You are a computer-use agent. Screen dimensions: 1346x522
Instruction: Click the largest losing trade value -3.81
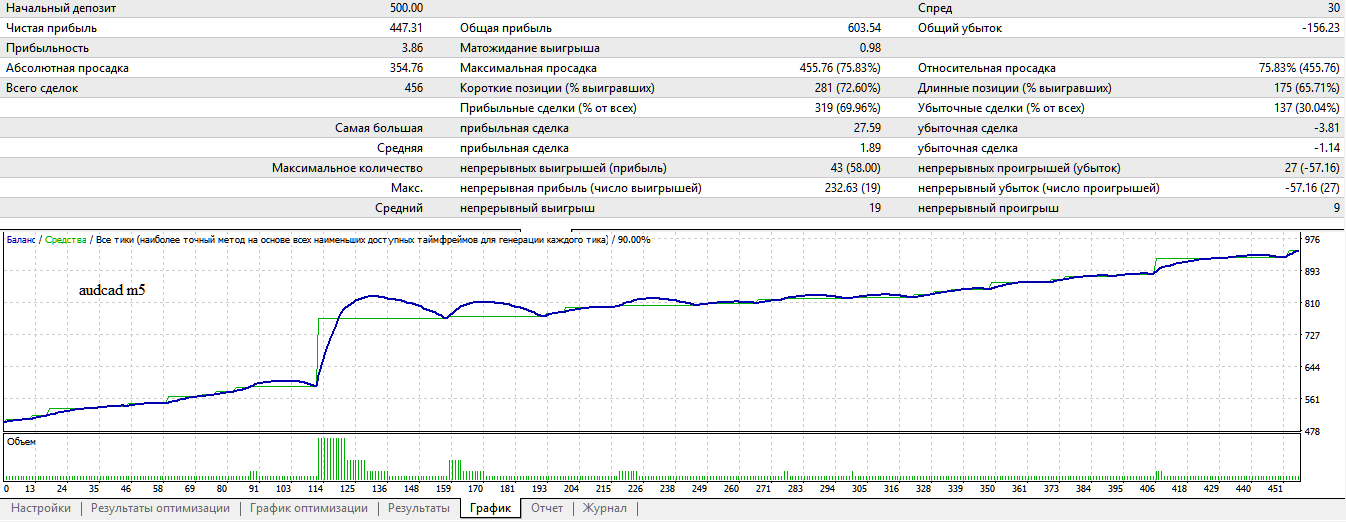point(1326,128)
